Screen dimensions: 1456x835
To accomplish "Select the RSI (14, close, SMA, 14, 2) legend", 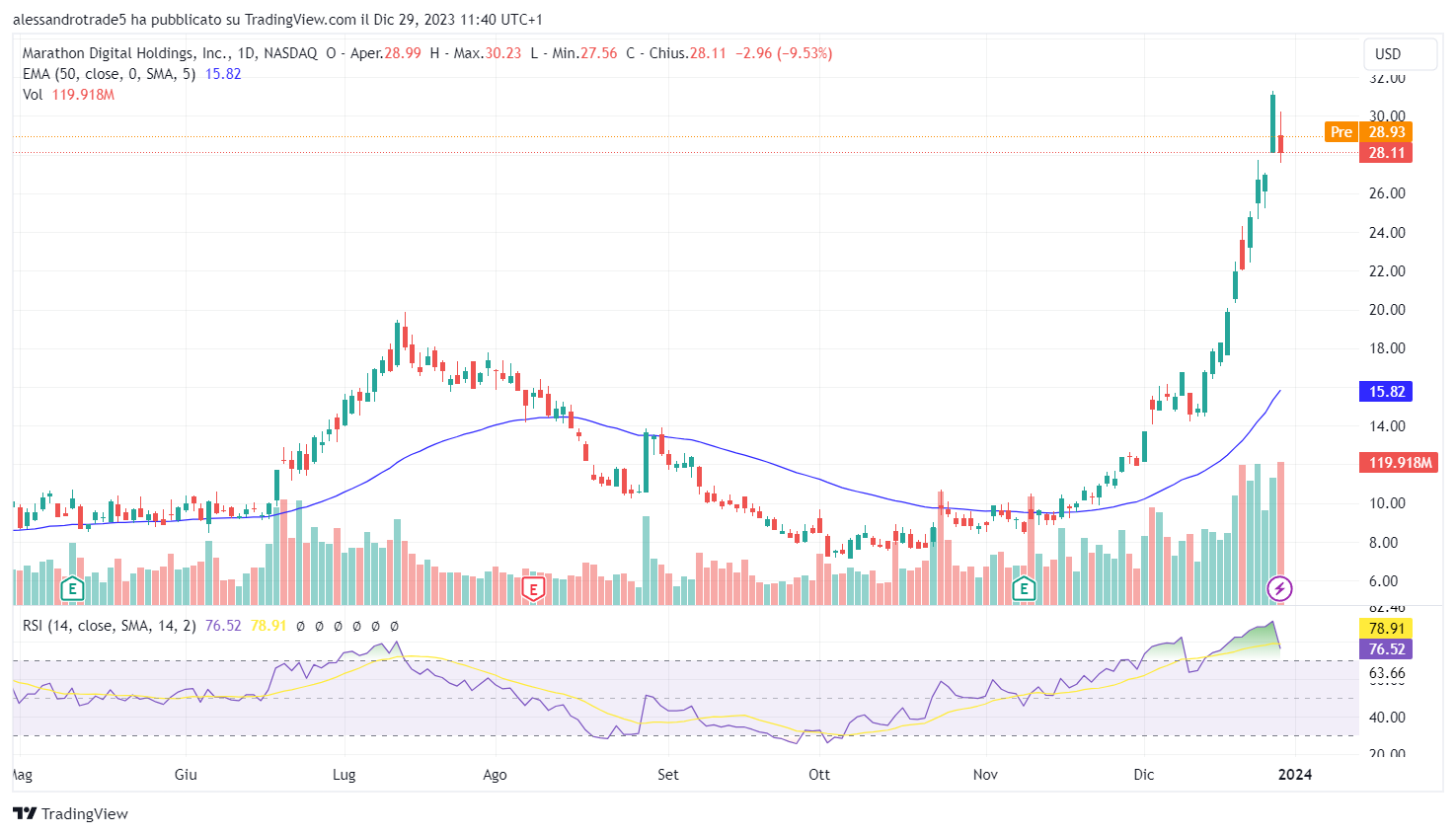I will pos(109,626).
